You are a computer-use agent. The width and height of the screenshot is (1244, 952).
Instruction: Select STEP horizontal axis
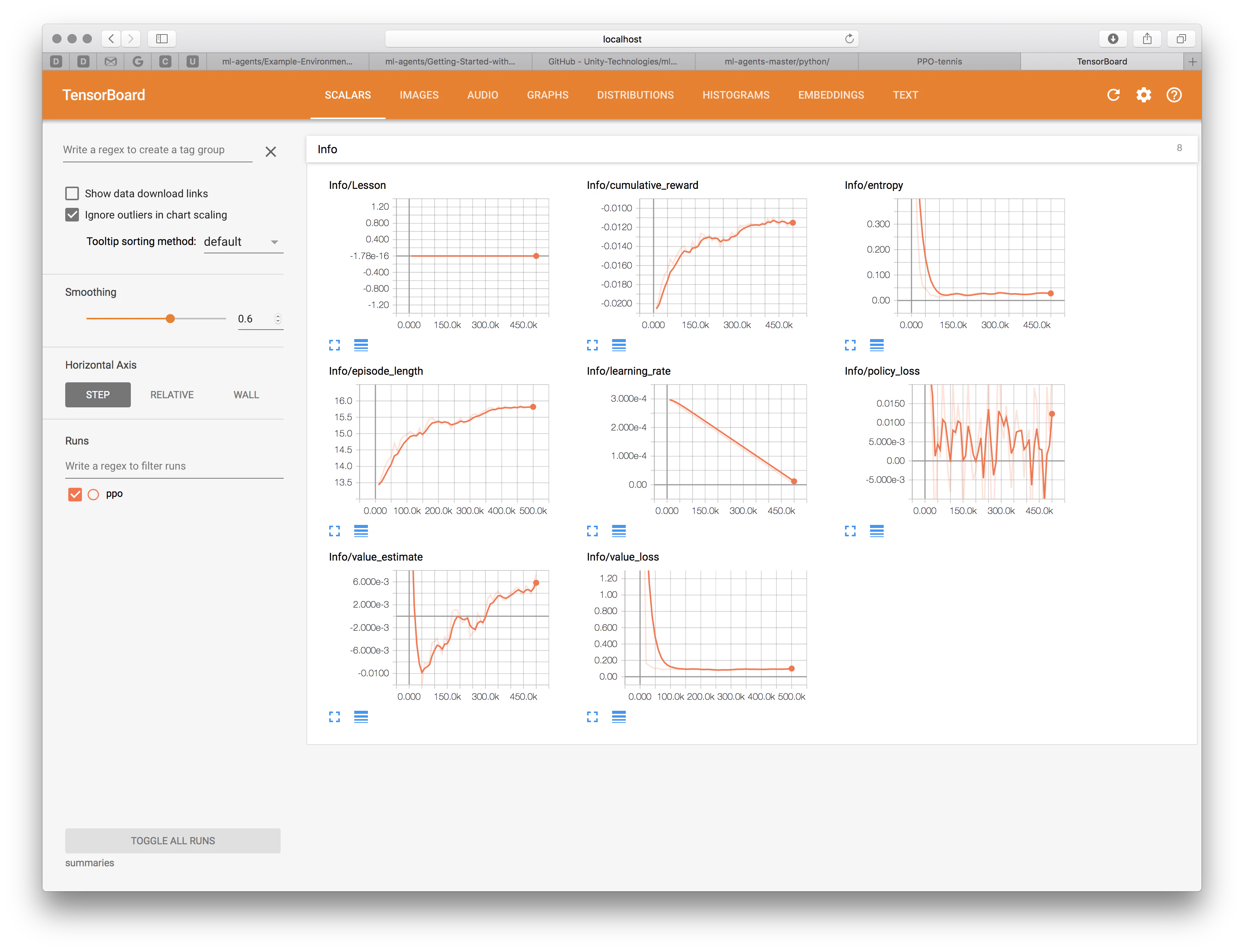[97, 394]
